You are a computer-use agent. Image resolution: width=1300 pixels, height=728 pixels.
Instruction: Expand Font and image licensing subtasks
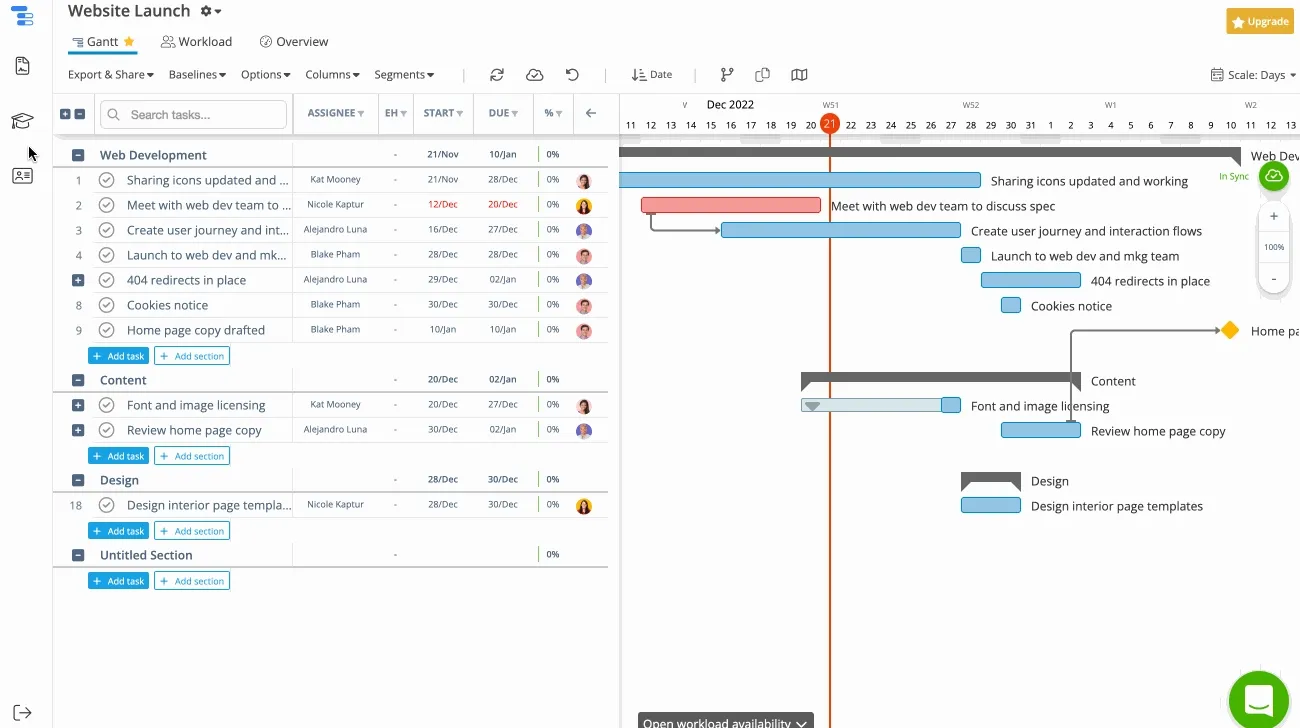(x=78, y=405)
